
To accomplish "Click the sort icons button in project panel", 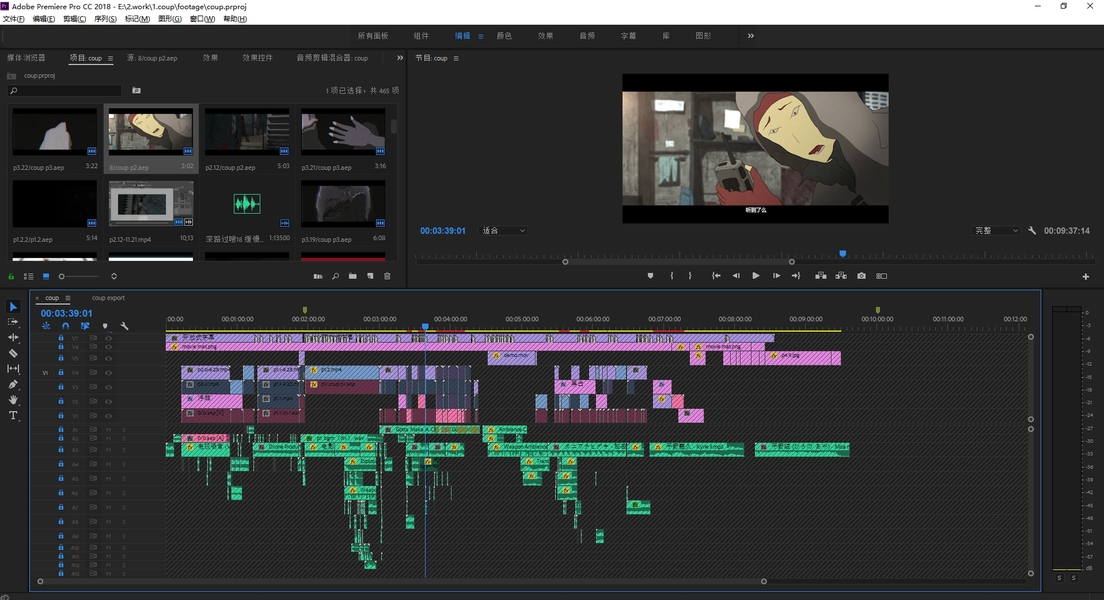I will [x=114, y=276].
